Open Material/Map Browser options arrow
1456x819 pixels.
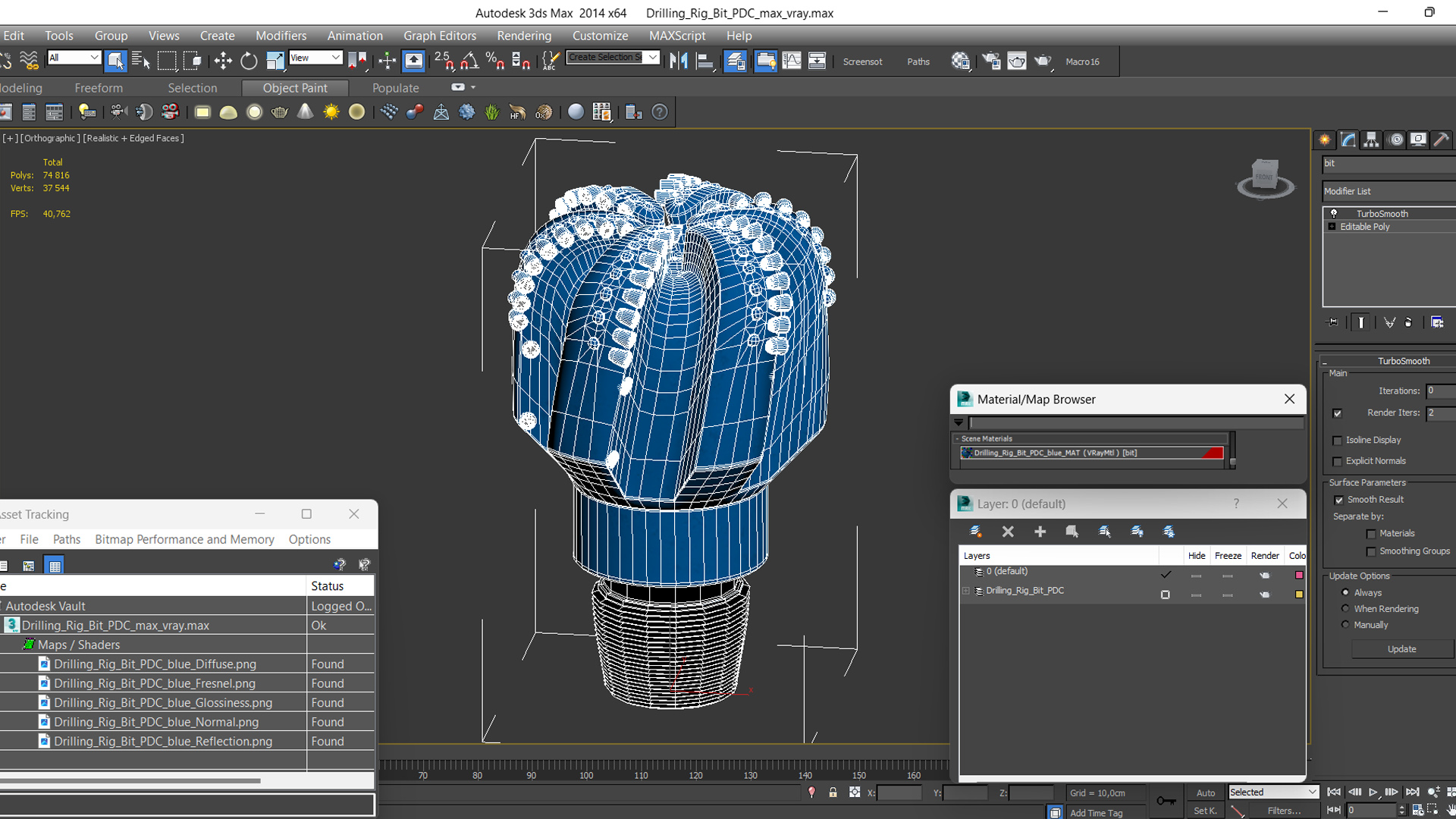point(959,422)
